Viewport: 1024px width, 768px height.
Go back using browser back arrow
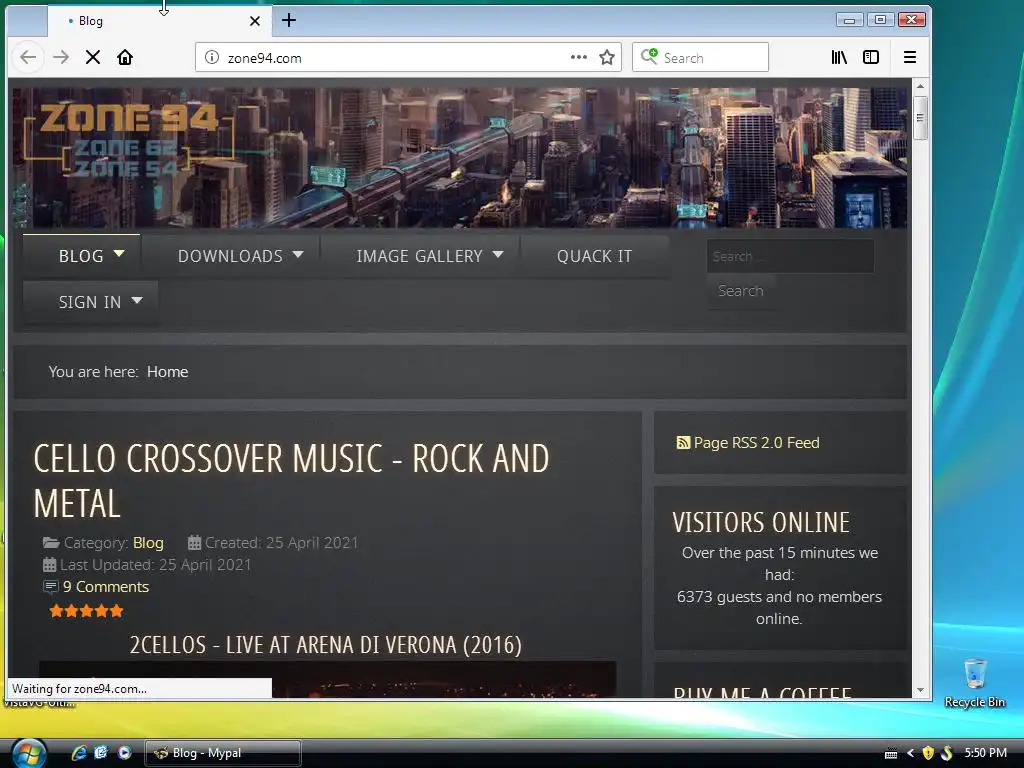(28, 57)
